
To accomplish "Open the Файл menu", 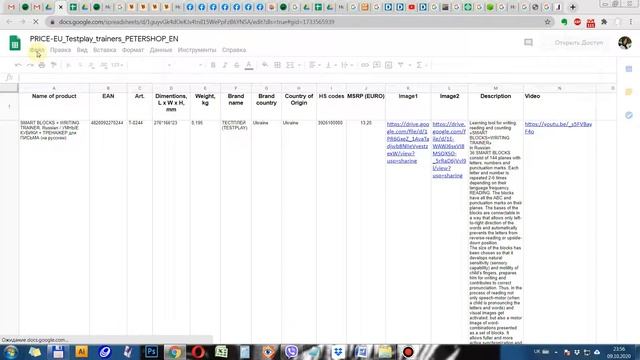I will pyautogui.click(x=37, y=50).
